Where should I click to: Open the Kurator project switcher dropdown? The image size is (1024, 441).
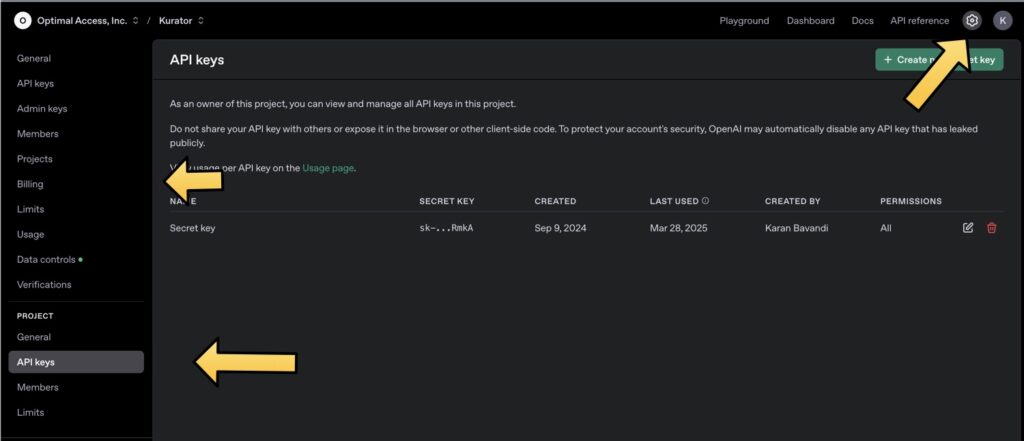pos(181,21)
